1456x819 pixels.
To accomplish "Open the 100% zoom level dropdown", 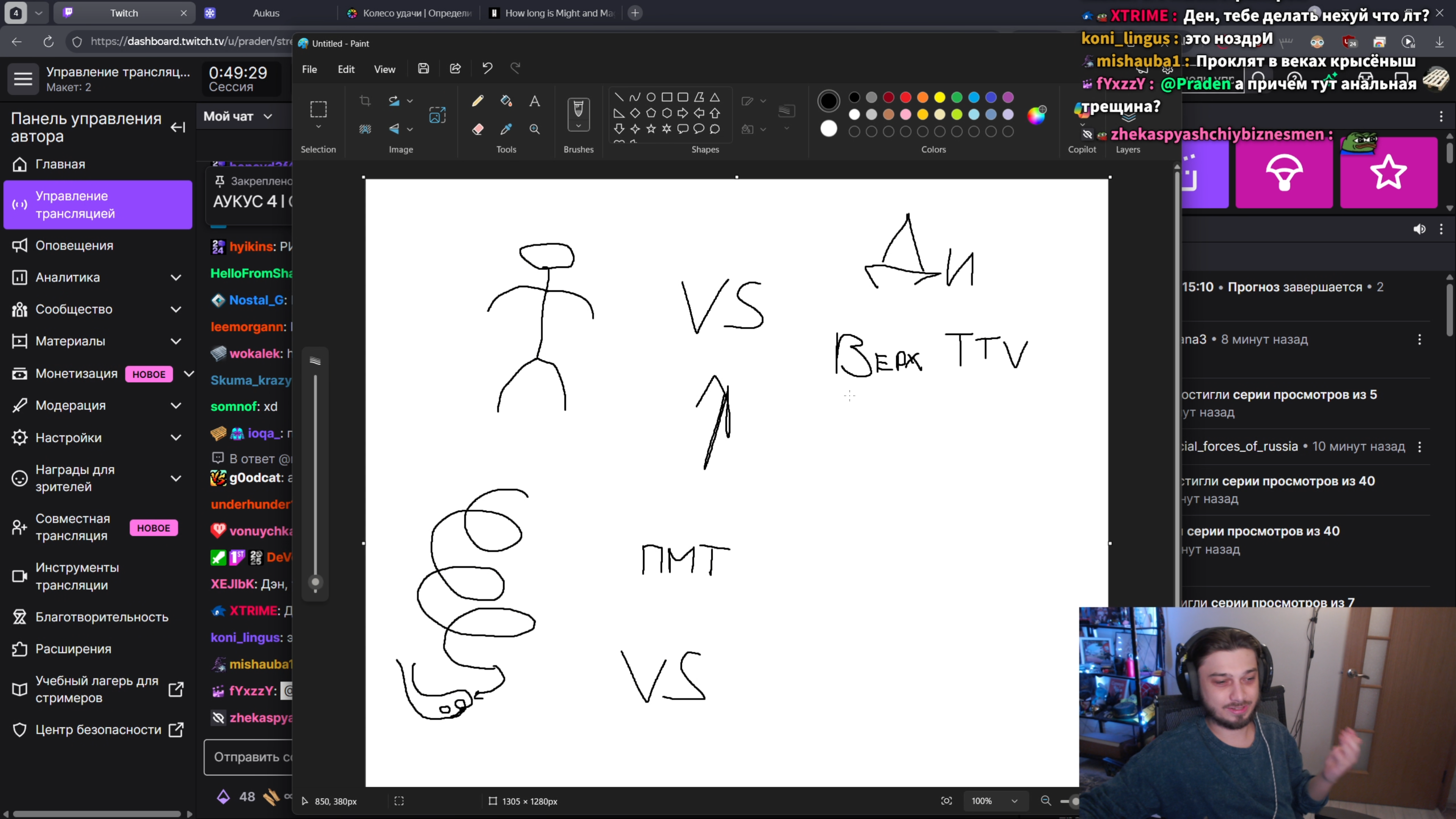I will pos(1014,801).
